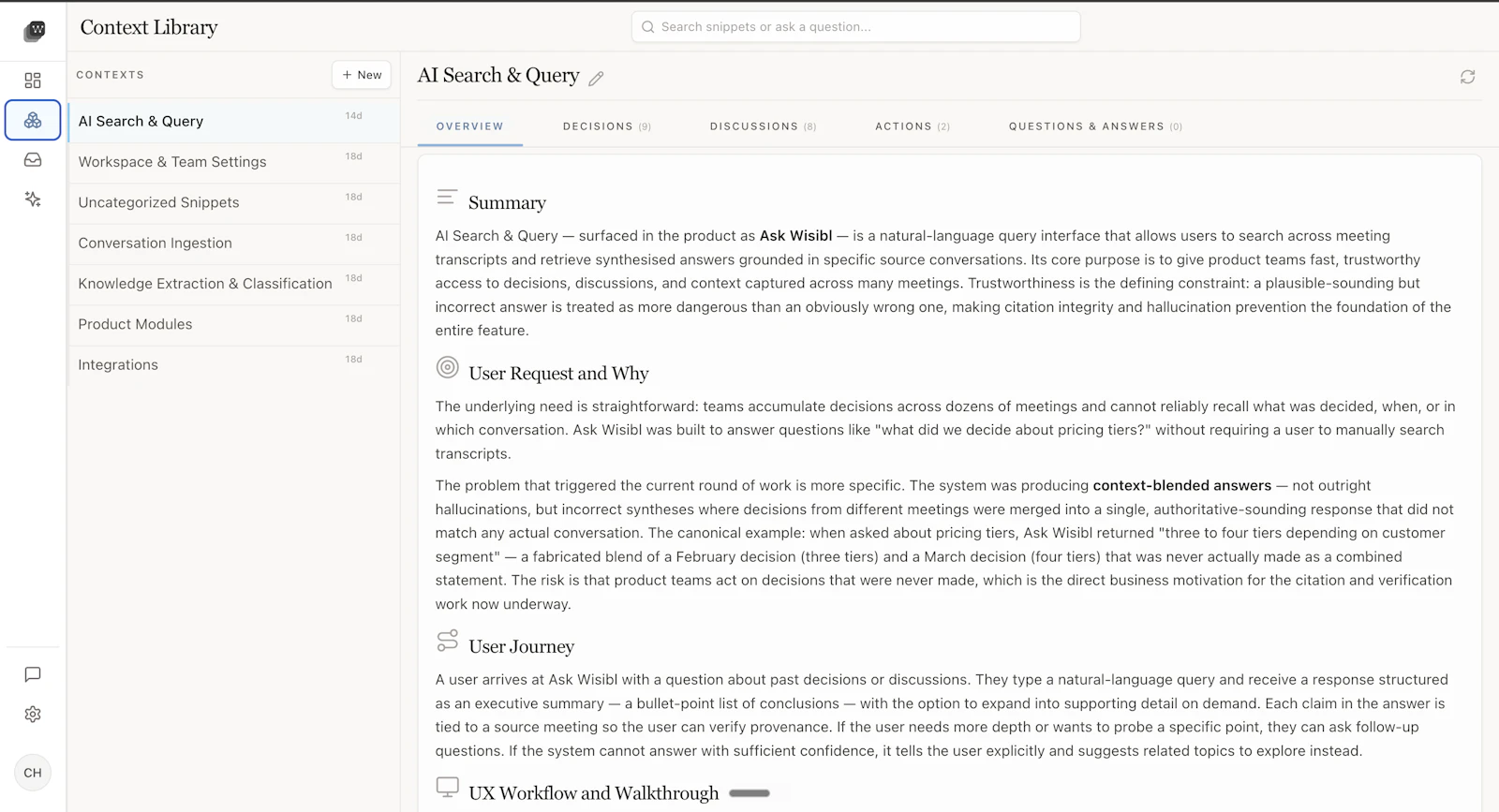Switch to the Decisions tab

(x=607, y=126)
